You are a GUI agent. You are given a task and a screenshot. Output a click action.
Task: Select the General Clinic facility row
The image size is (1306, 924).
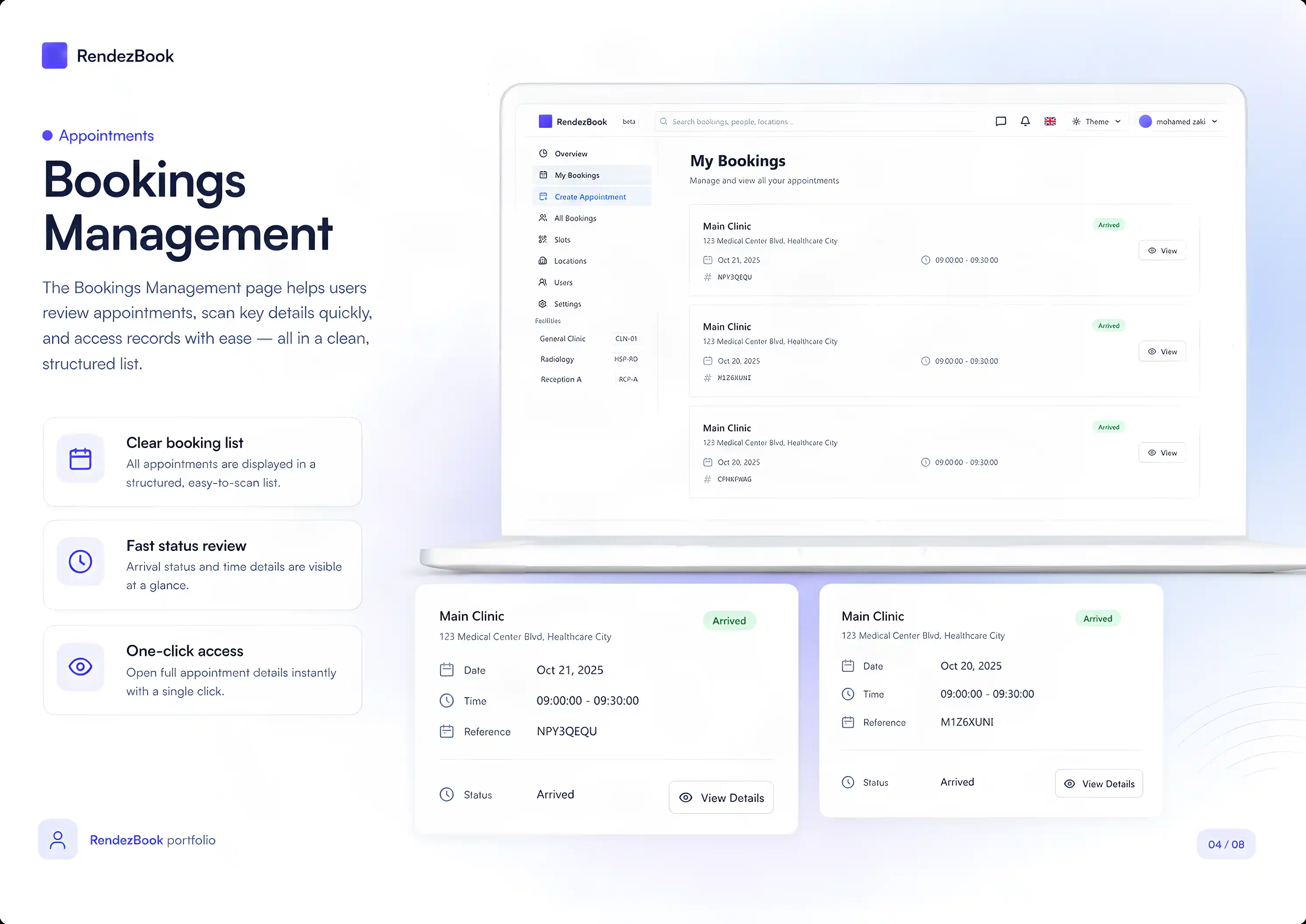[589, 339]
